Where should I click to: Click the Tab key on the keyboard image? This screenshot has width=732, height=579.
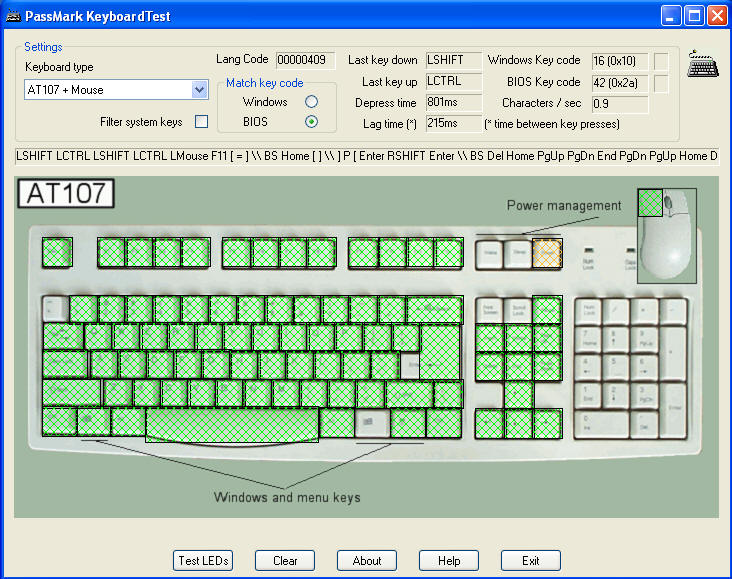pyautogui.click(x=63, y=337)
